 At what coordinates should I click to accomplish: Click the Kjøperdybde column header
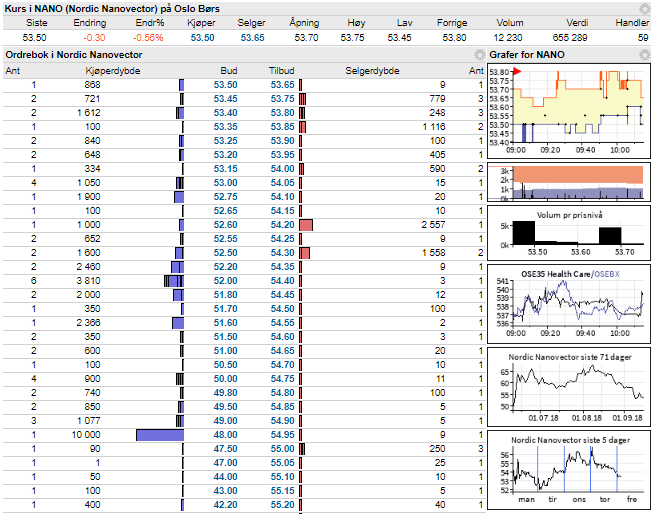pos(113,71)
